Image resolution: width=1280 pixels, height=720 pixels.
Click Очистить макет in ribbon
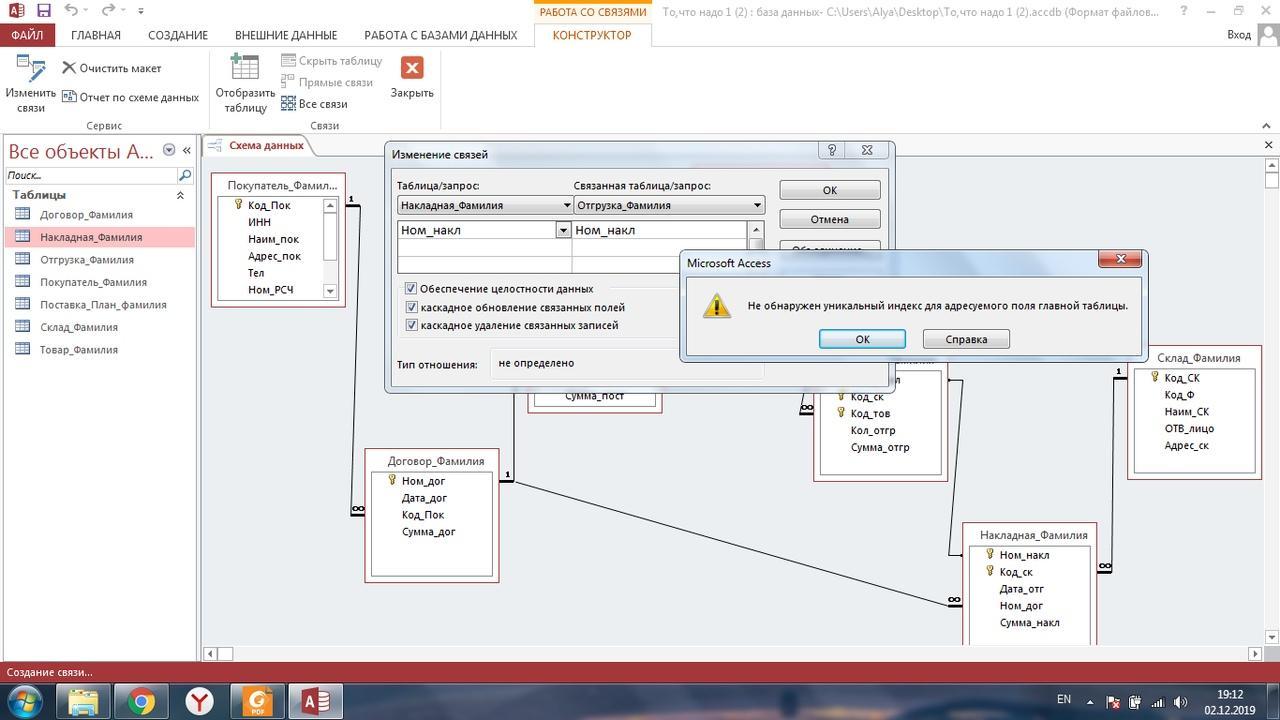point(111,68)
